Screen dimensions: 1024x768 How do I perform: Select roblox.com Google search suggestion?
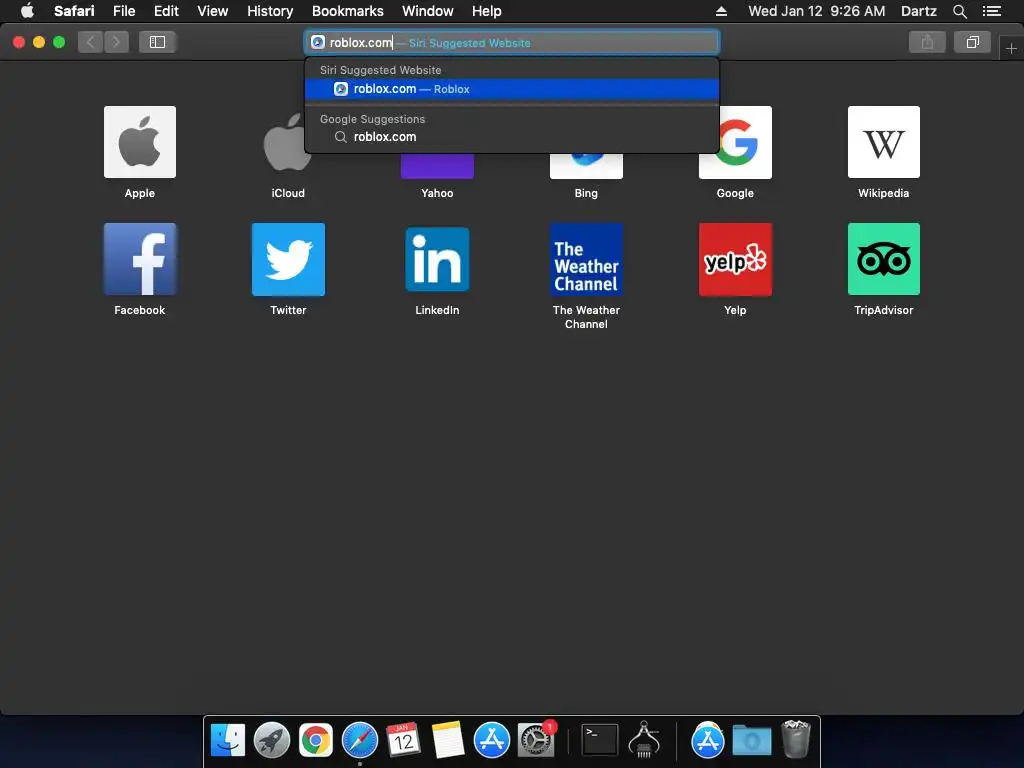[512, 136]
